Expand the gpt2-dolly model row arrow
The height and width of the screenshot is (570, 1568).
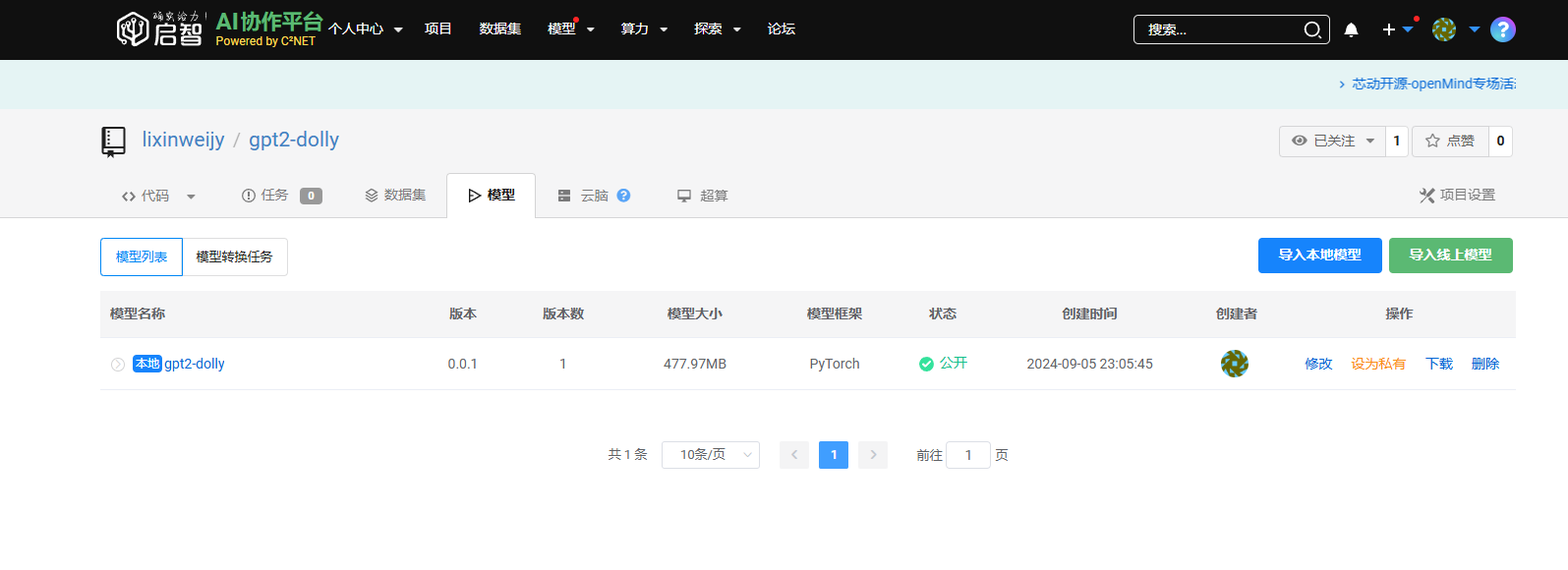click(118, 365)
